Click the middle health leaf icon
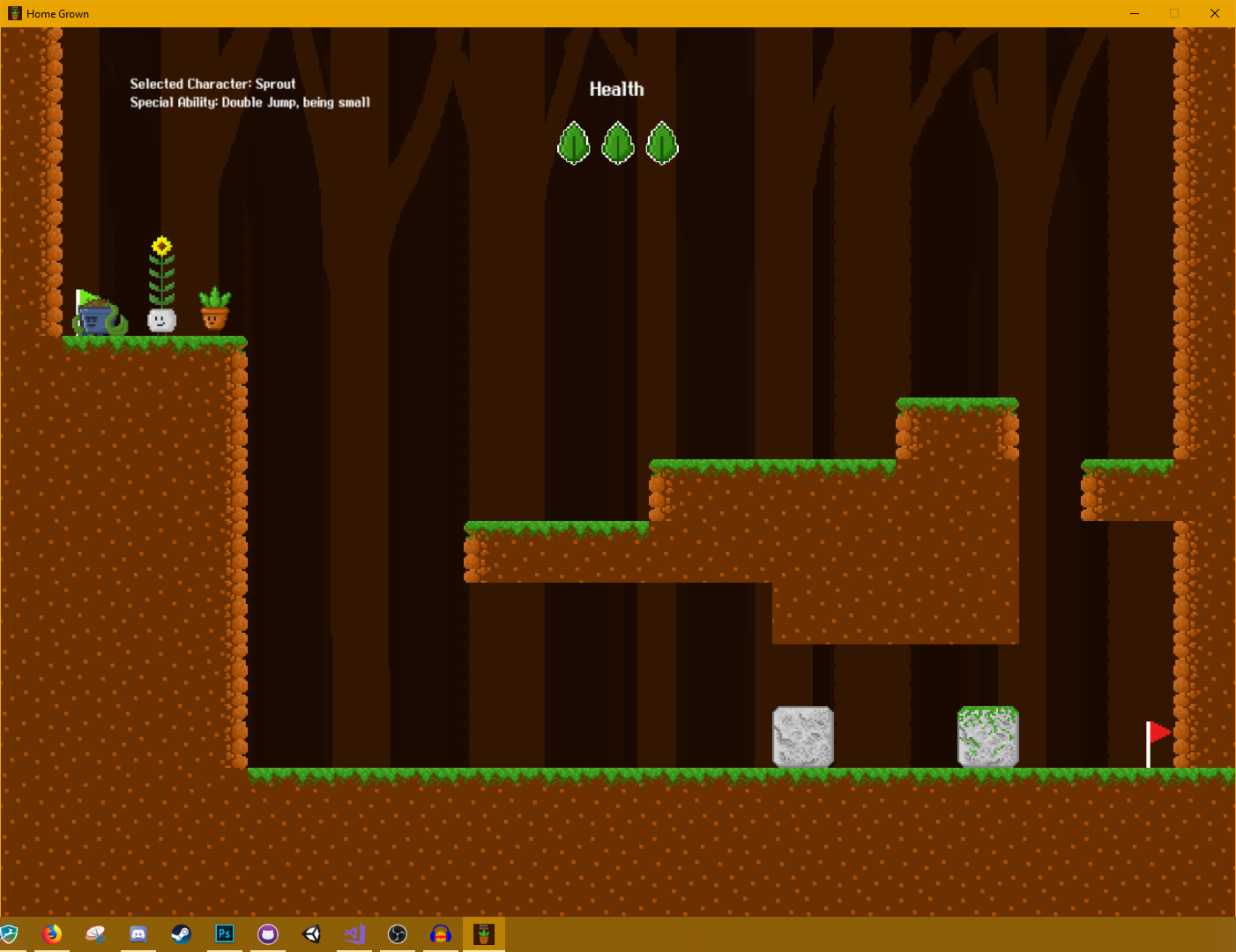This screenshot has height=952, width=1236. pyautogui.click(x=618, y=144)
